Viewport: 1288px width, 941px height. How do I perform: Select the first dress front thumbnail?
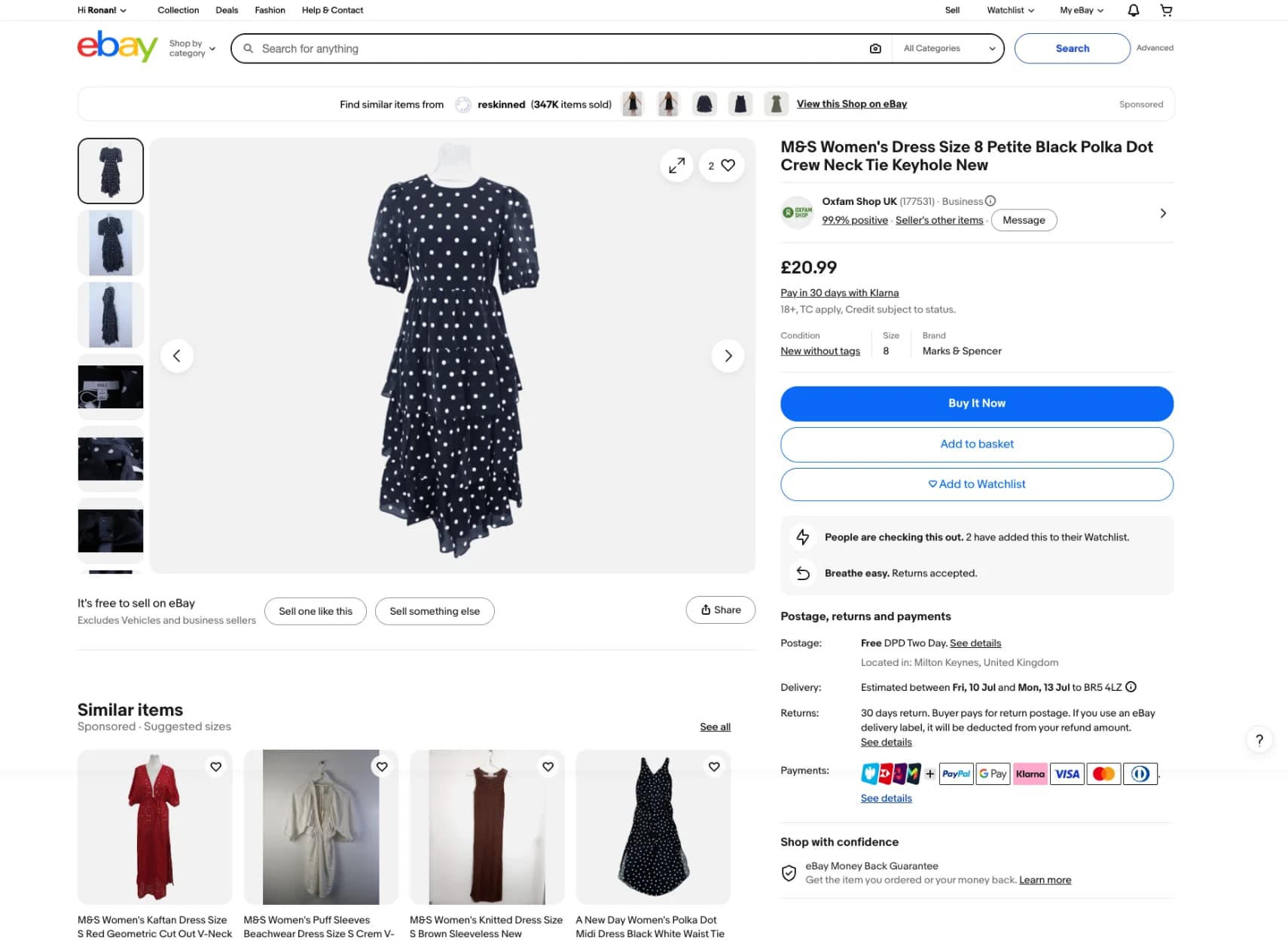tap(111, 171)
